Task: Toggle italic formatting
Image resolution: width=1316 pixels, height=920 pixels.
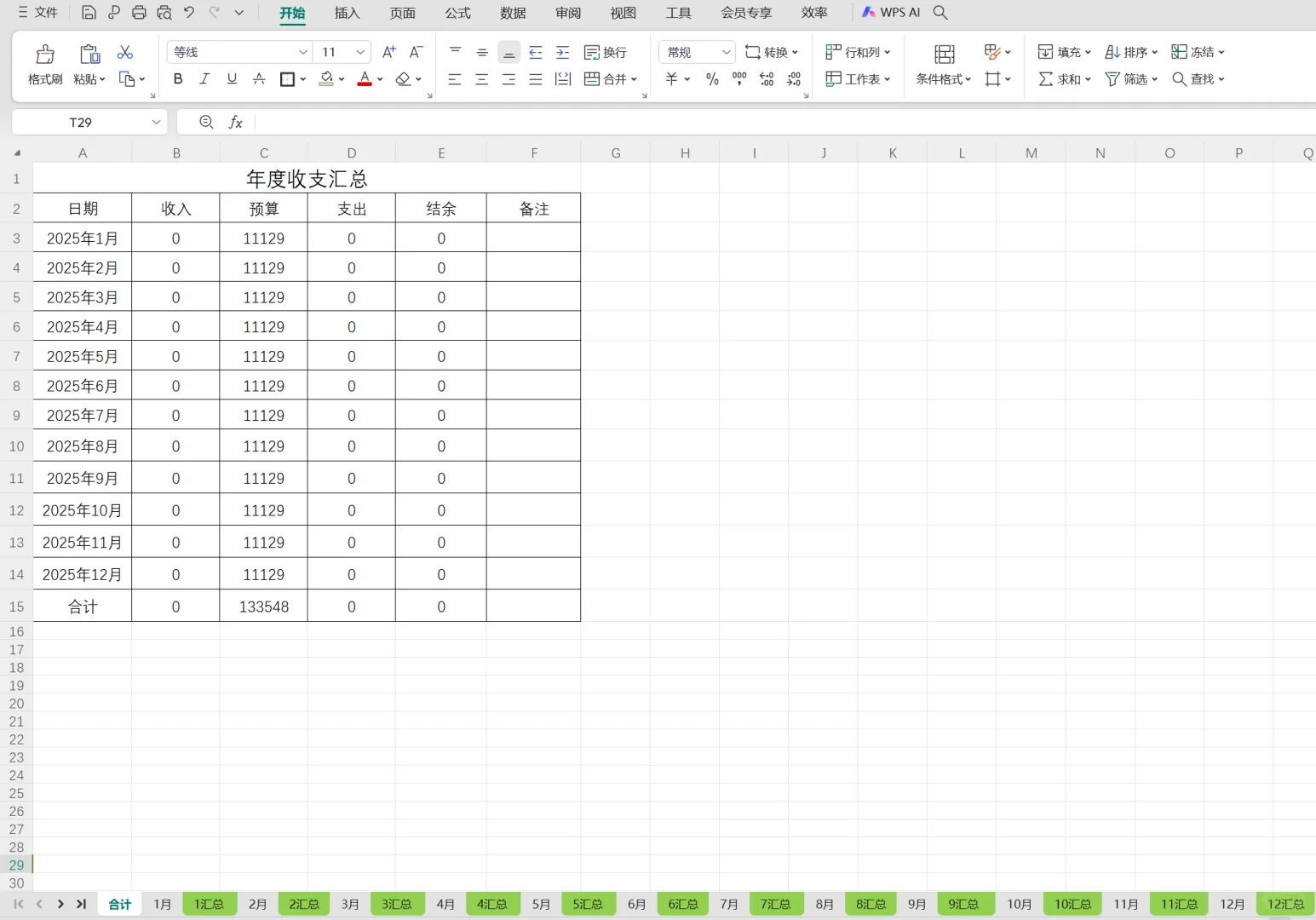Action: [x=204, y=79]
